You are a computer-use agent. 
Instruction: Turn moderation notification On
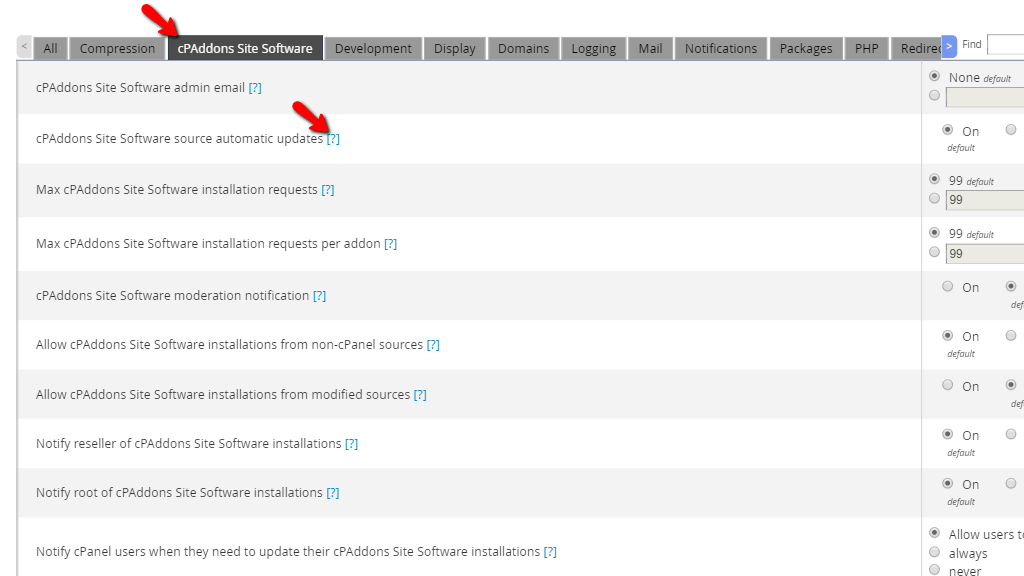coord(948,286)
